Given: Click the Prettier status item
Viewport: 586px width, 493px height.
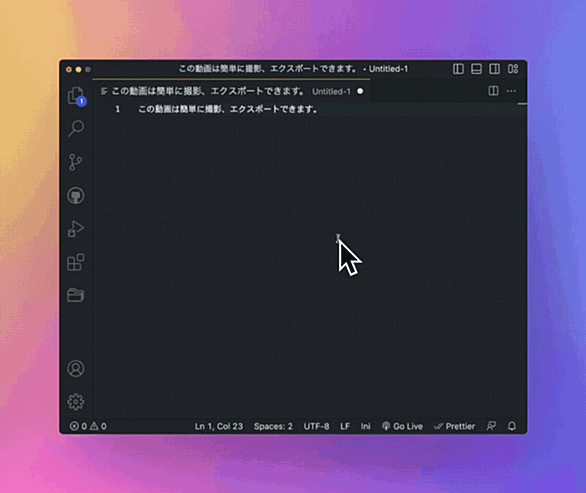Looking at the screenshot, I should [454, 426].
